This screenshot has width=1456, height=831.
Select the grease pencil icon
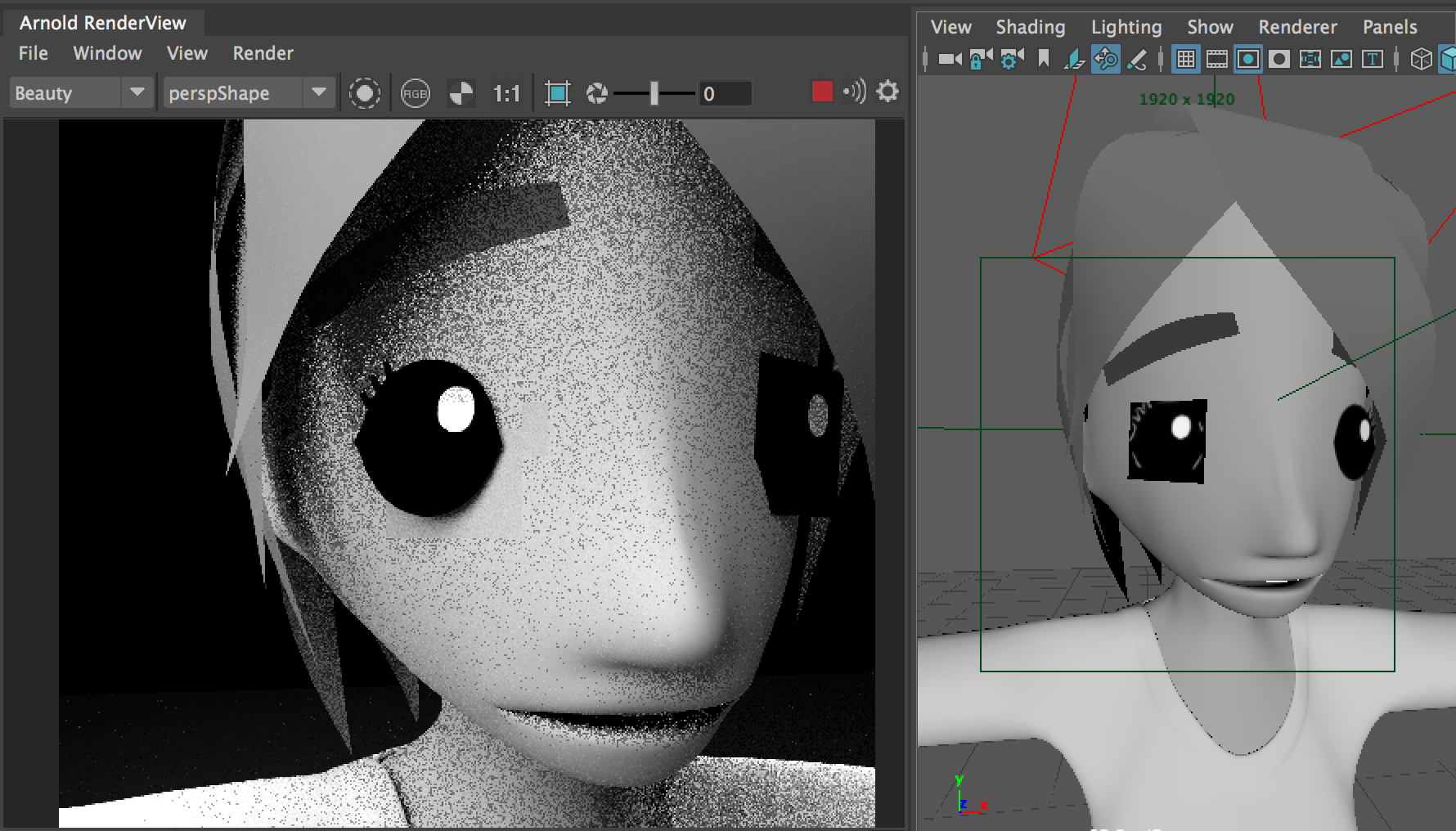point(1138,59)
